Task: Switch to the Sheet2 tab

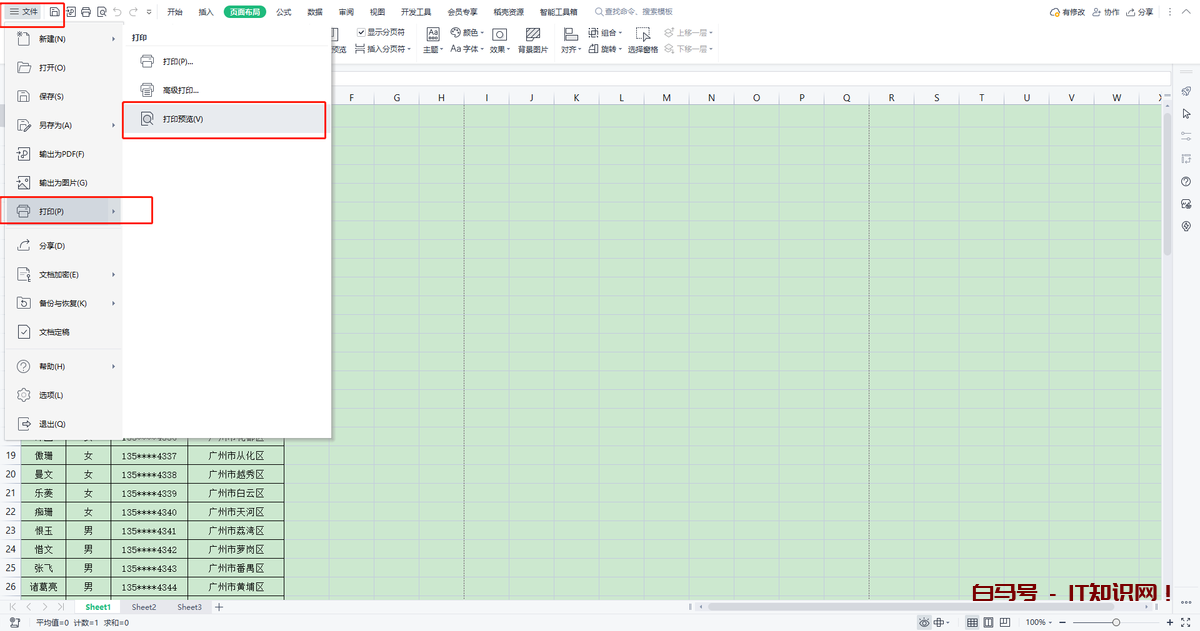Action: (144, 607)
